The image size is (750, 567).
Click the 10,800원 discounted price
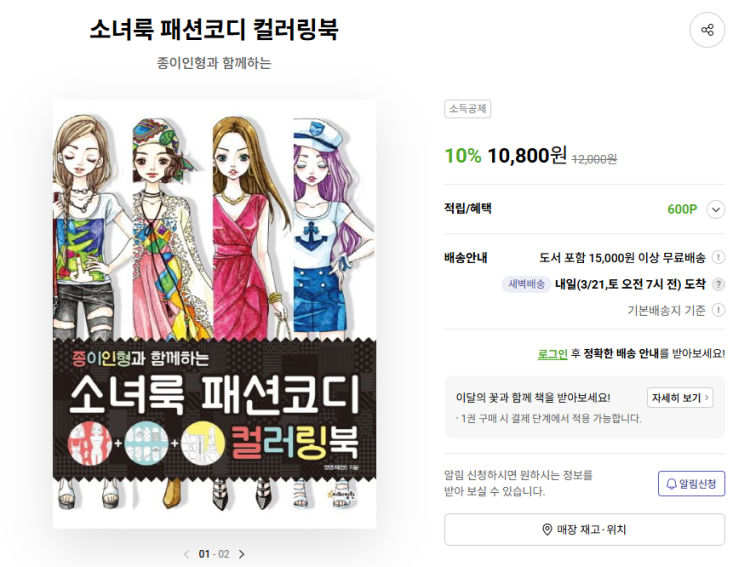pos(527,156)
